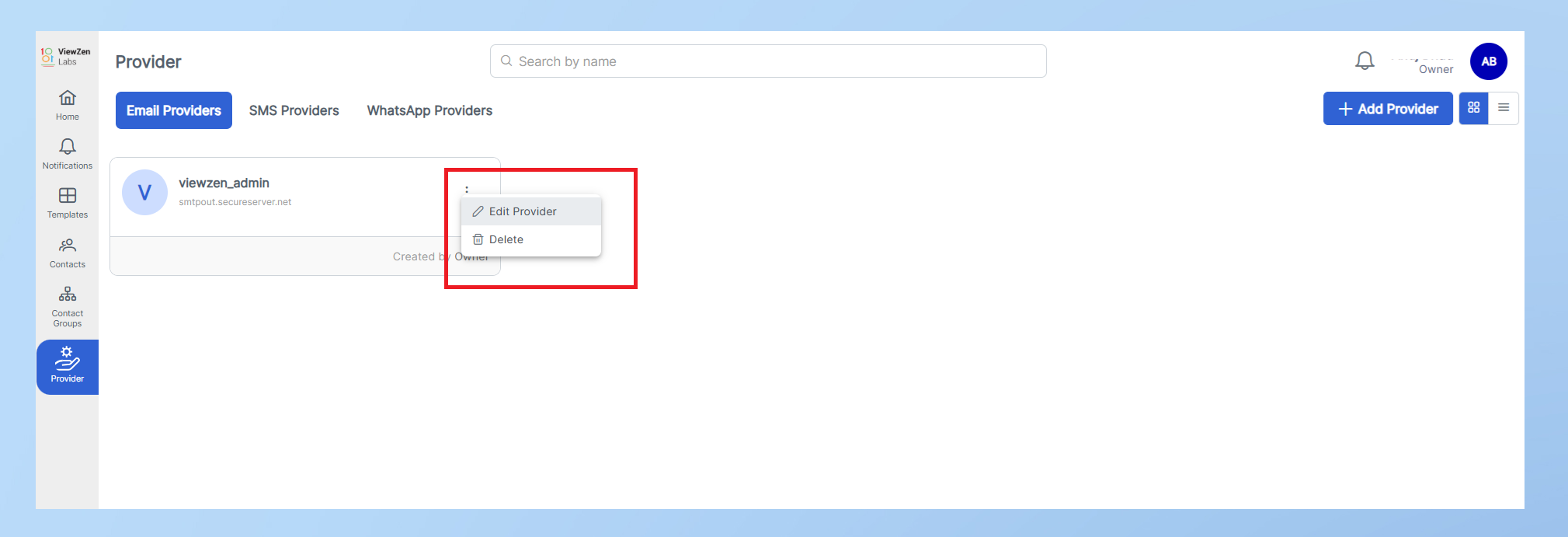Screen dimensions: 1568x537
Task: Switch to list view layout
Action: [x=1504, y=108]
